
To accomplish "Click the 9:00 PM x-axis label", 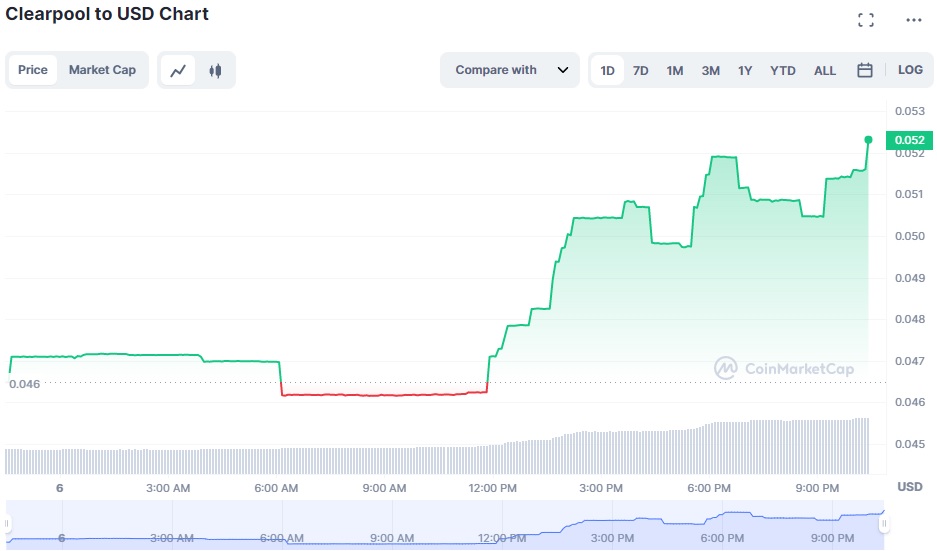I will (x=817, y=488).
